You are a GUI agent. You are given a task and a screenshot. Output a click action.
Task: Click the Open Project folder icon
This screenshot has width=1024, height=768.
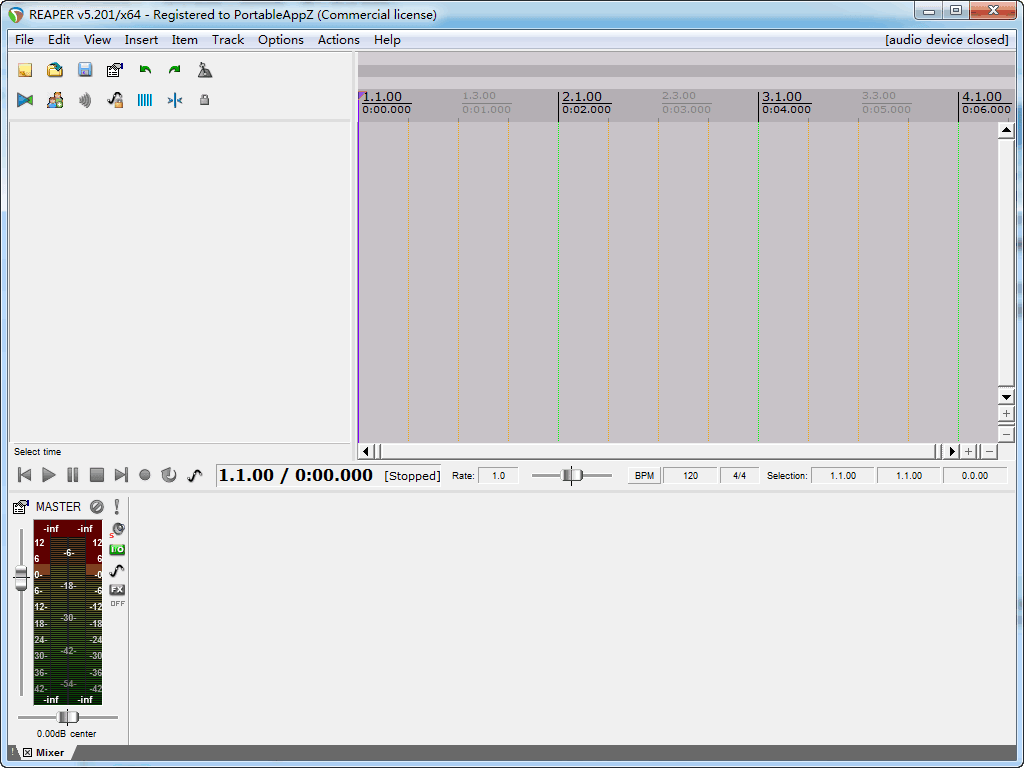click(x=55, y=70)
